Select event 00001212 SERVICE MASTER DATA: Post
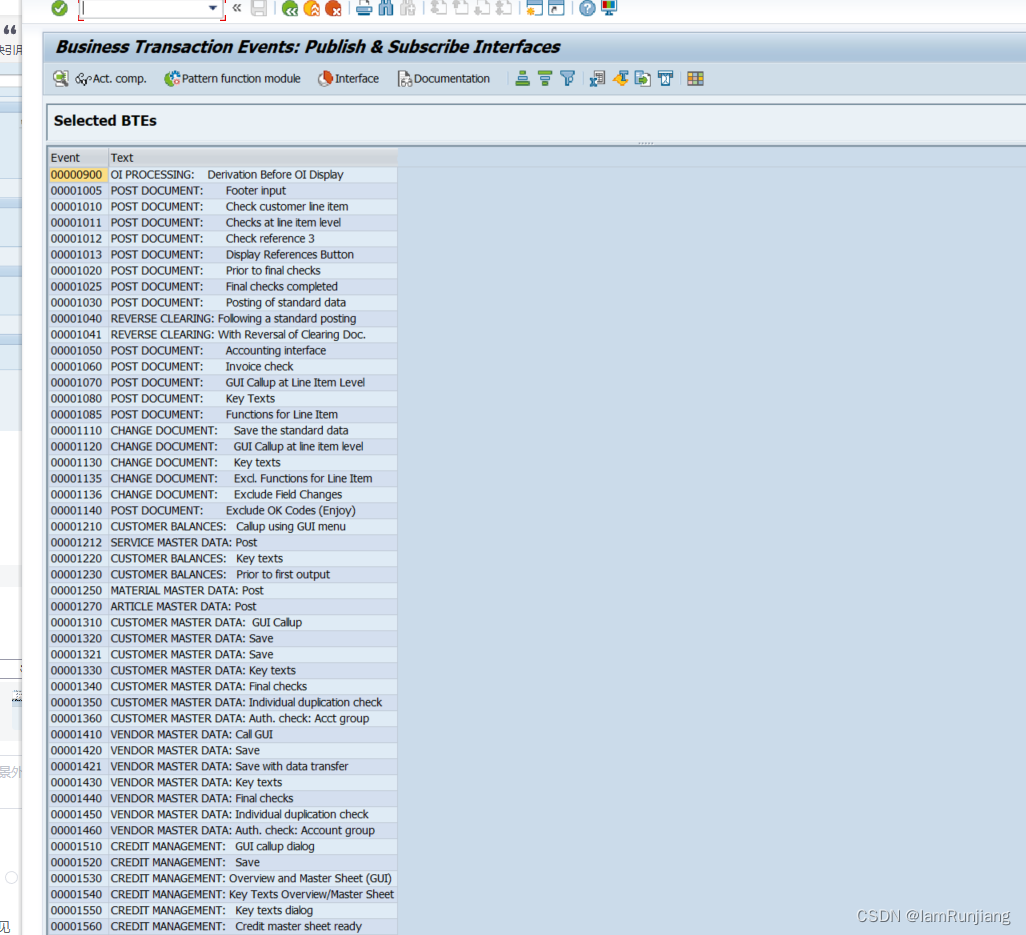 pos(222,542)
